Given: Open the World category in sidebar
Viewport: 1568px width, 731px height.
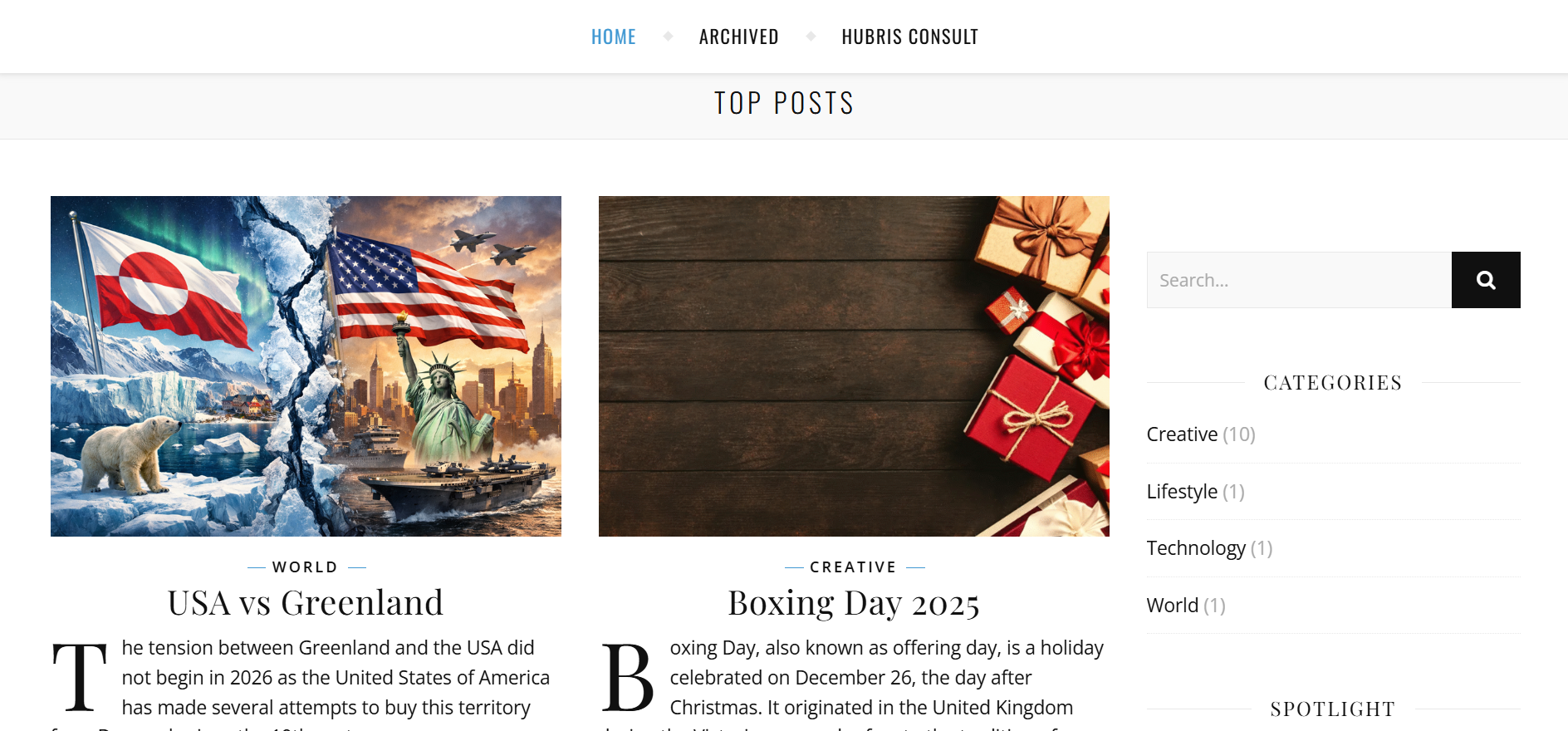Looking at the screenshot, I should tap(1172, 605).
